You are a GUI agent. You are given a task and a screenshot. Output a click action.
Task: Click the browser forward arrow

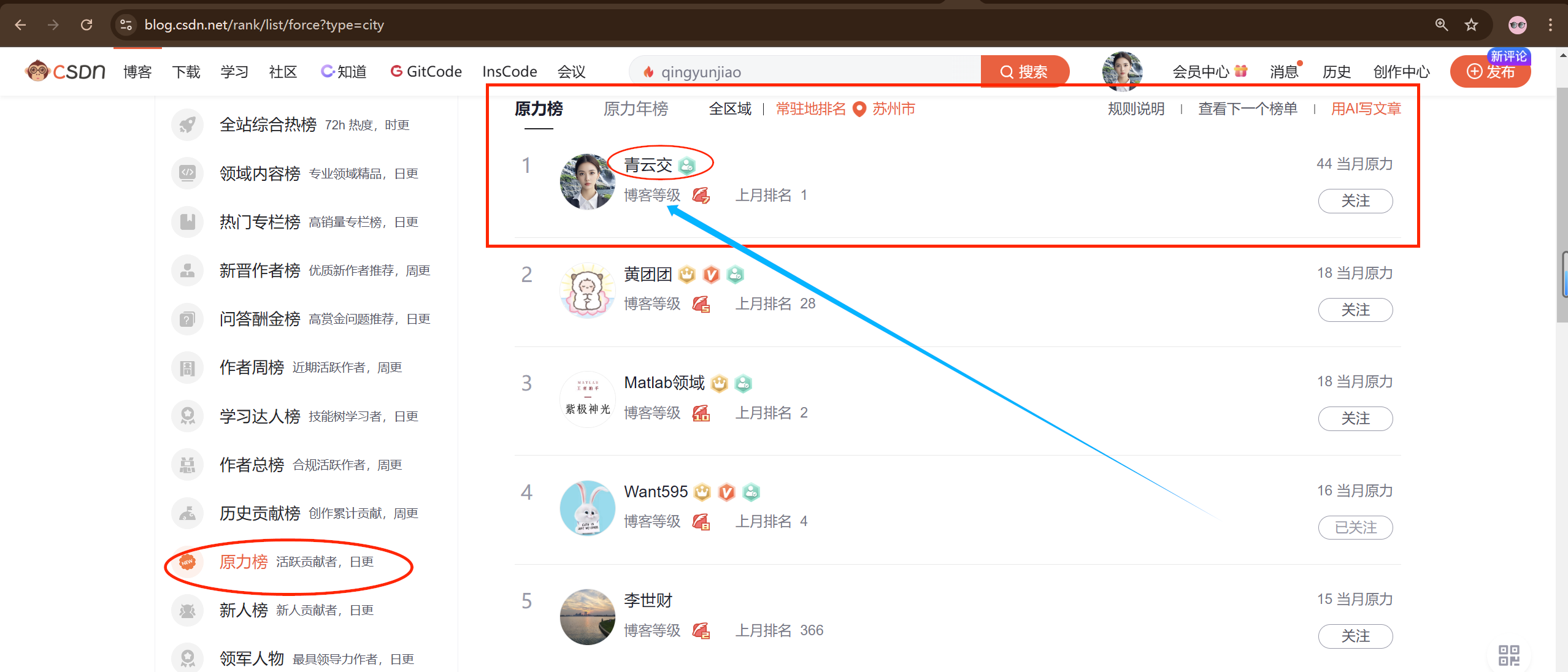click(x=53, y=25)
